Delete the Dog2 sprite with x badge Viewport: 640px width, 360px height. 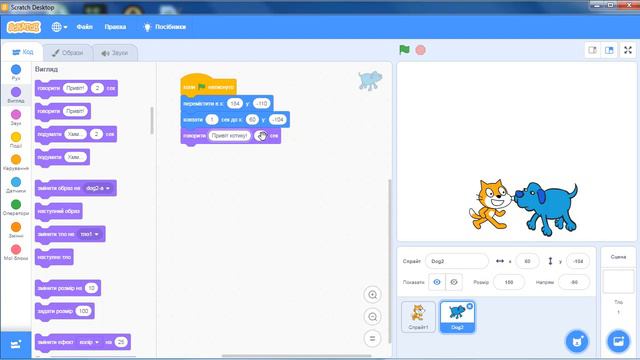(470, 306)
